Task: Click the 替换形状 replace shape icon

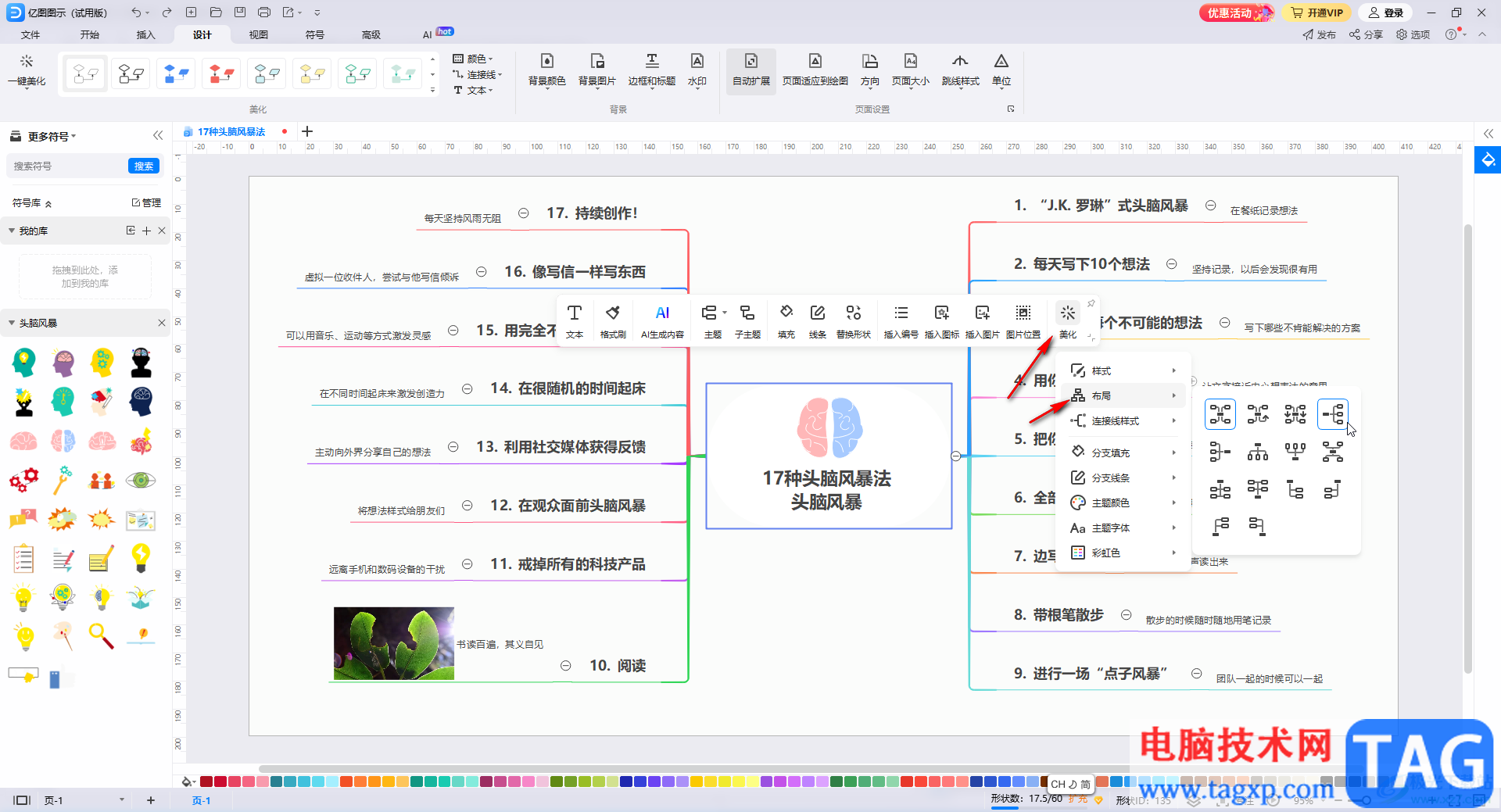Action: (x=853, y=321)
